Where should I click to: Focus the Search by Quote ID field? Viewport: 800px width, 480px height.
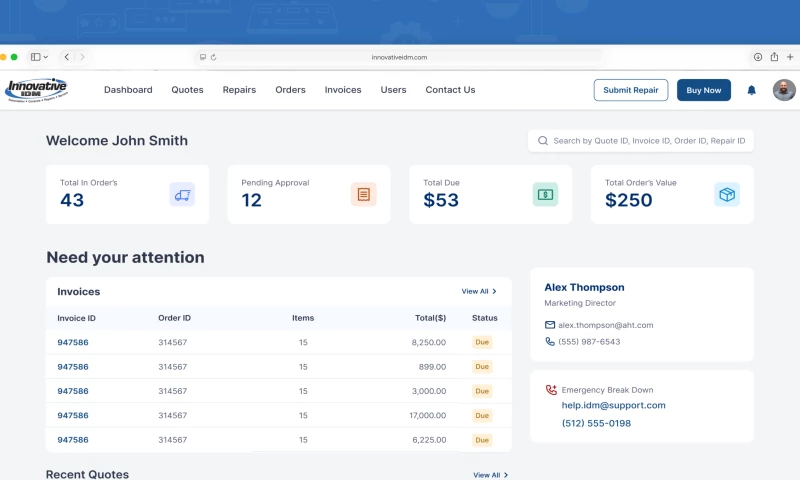click(641, 141)
